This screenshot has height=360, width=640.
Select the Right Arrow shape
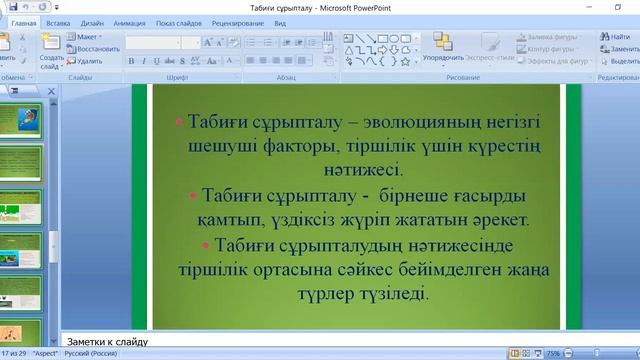382,50
